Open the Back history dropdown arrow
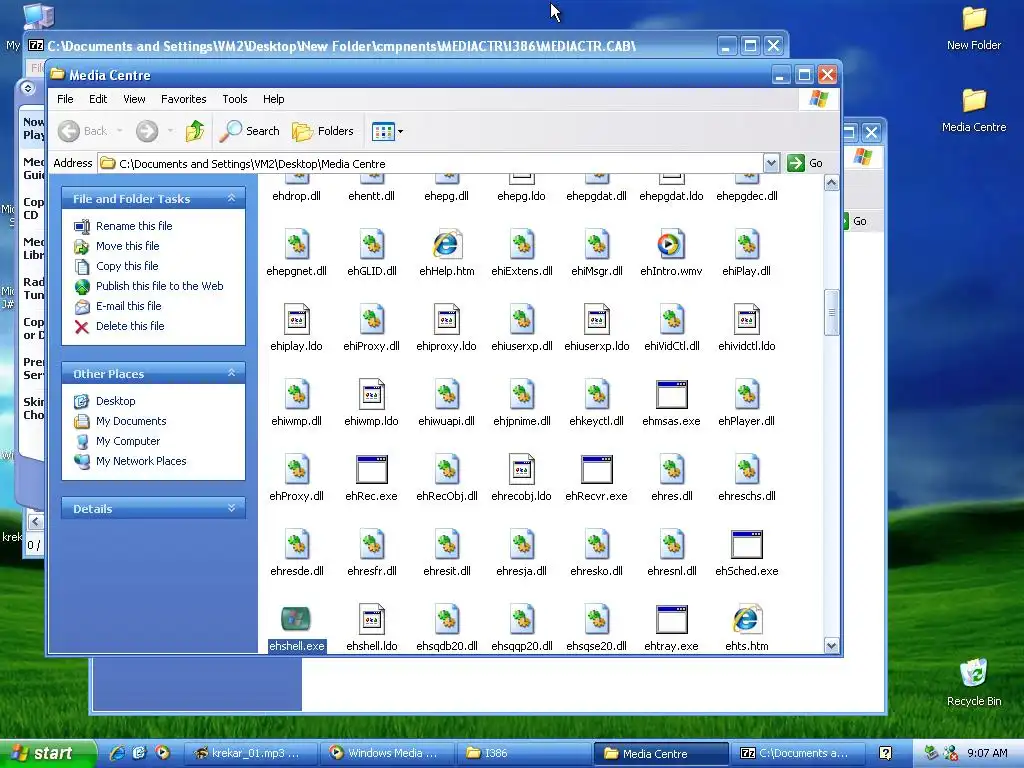Screen dimensions: 1024x768 [x=120, y=131]
